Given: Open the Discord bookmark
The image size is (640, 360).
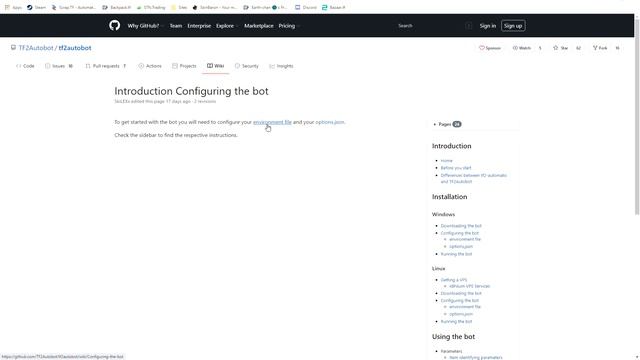Looking at the screenshot, I should [x=306, y=7].
